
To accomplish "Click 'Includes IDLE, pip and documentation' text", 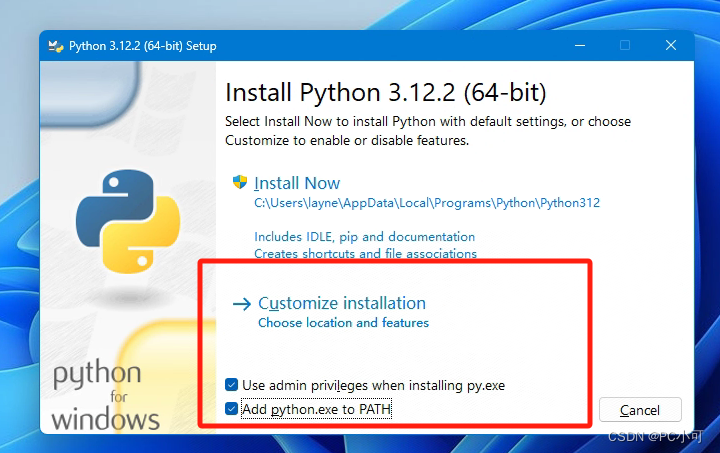I will point(365,237).
